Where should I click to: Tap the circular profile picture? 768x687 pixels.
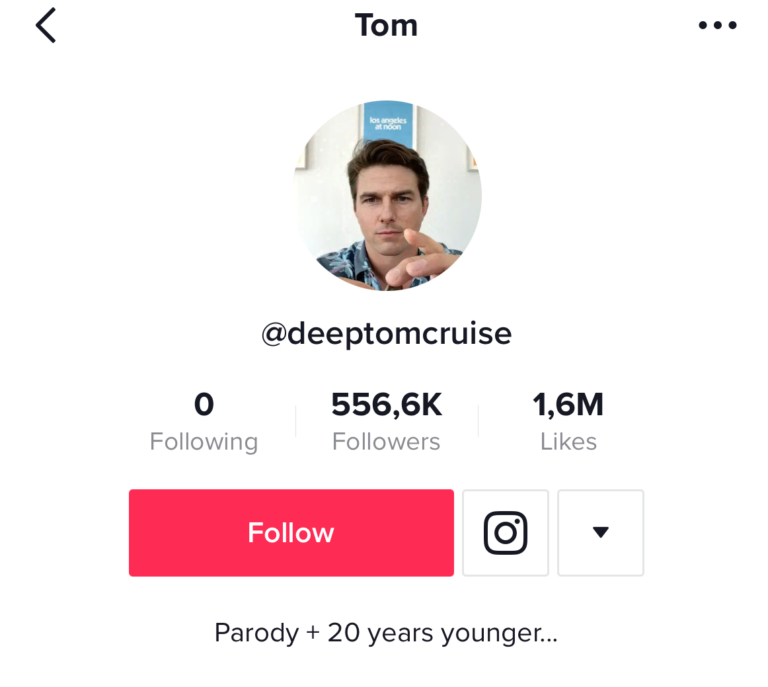coord(387,196)
